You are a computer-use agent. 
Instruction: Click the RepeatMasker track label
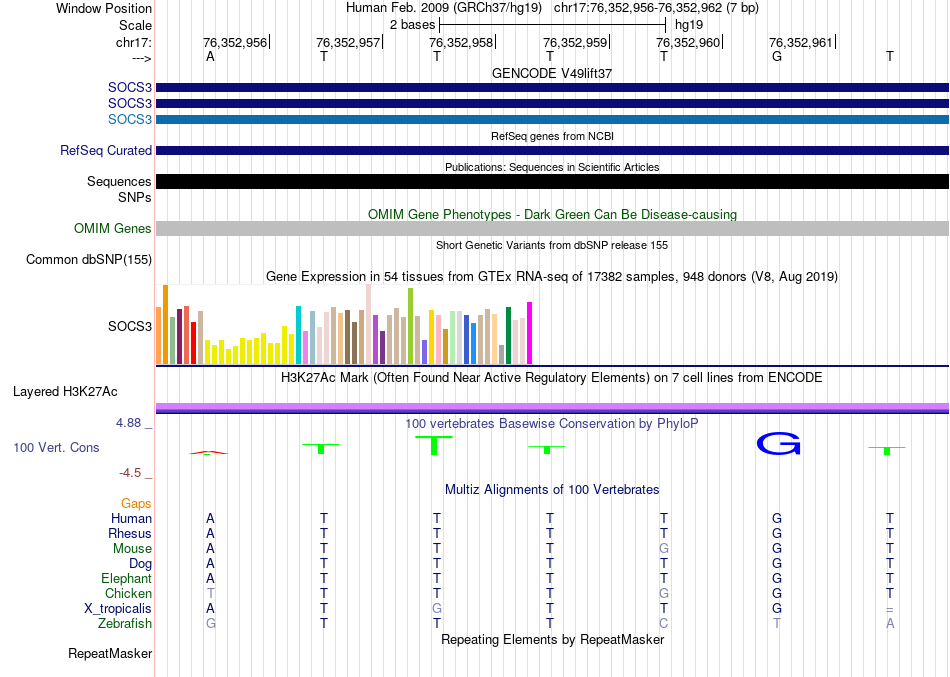[110, 653]
